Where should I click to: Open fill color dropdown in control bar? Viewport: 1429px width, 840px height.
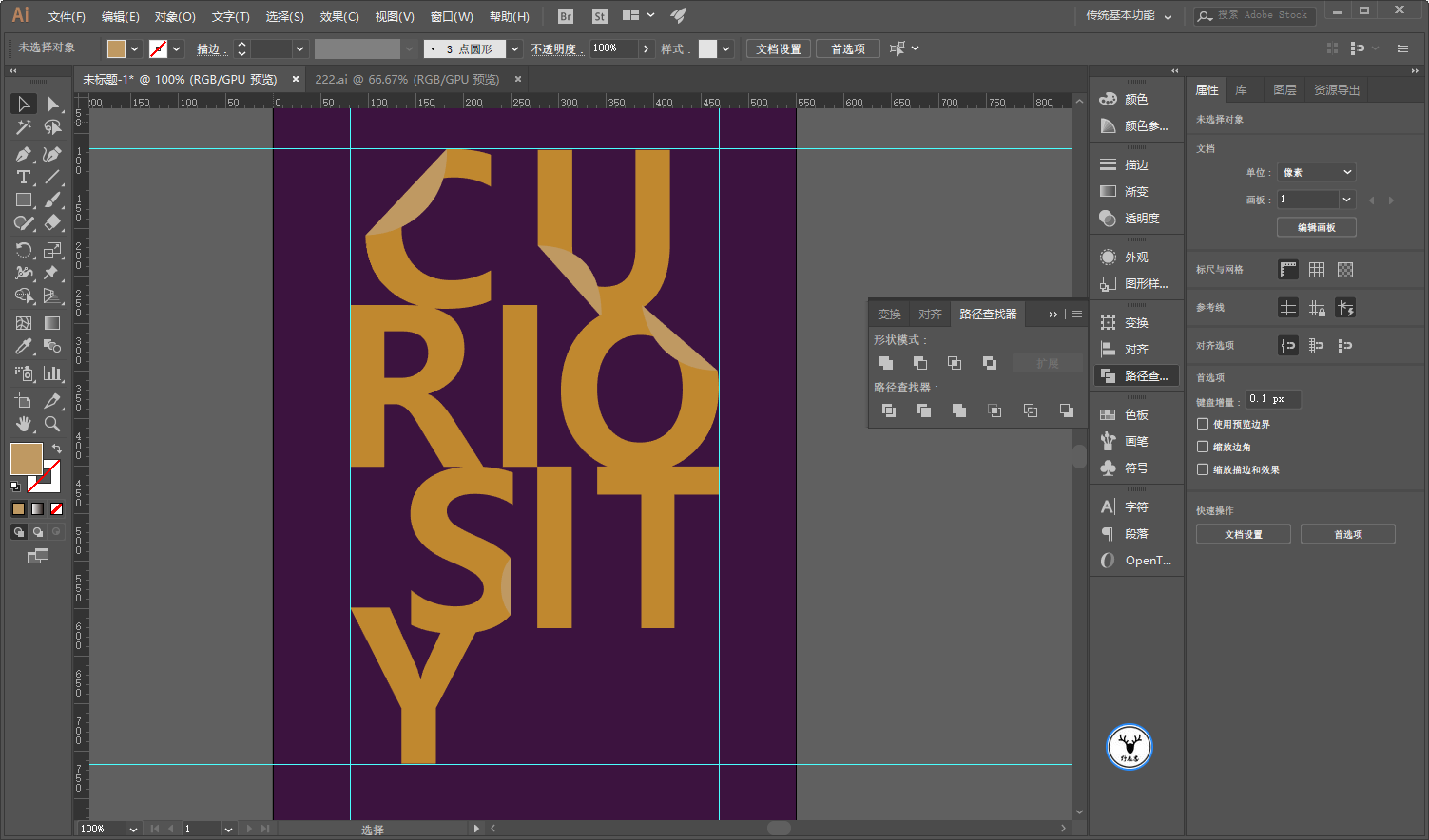(x=135, y=48)
